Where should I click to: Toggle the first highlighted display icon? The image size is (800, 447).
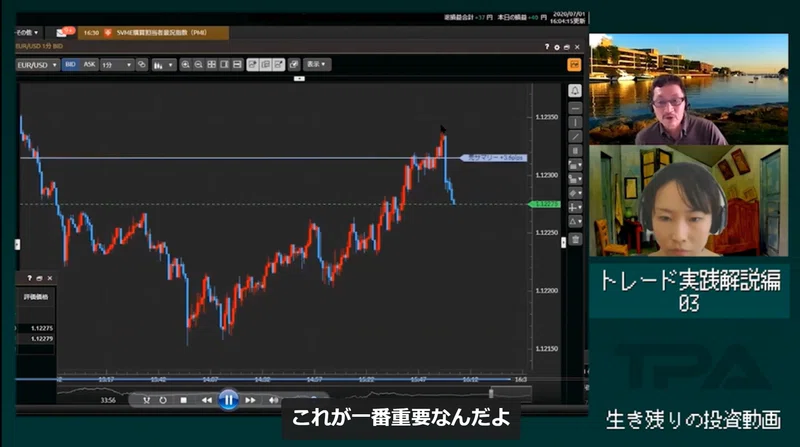253,64
